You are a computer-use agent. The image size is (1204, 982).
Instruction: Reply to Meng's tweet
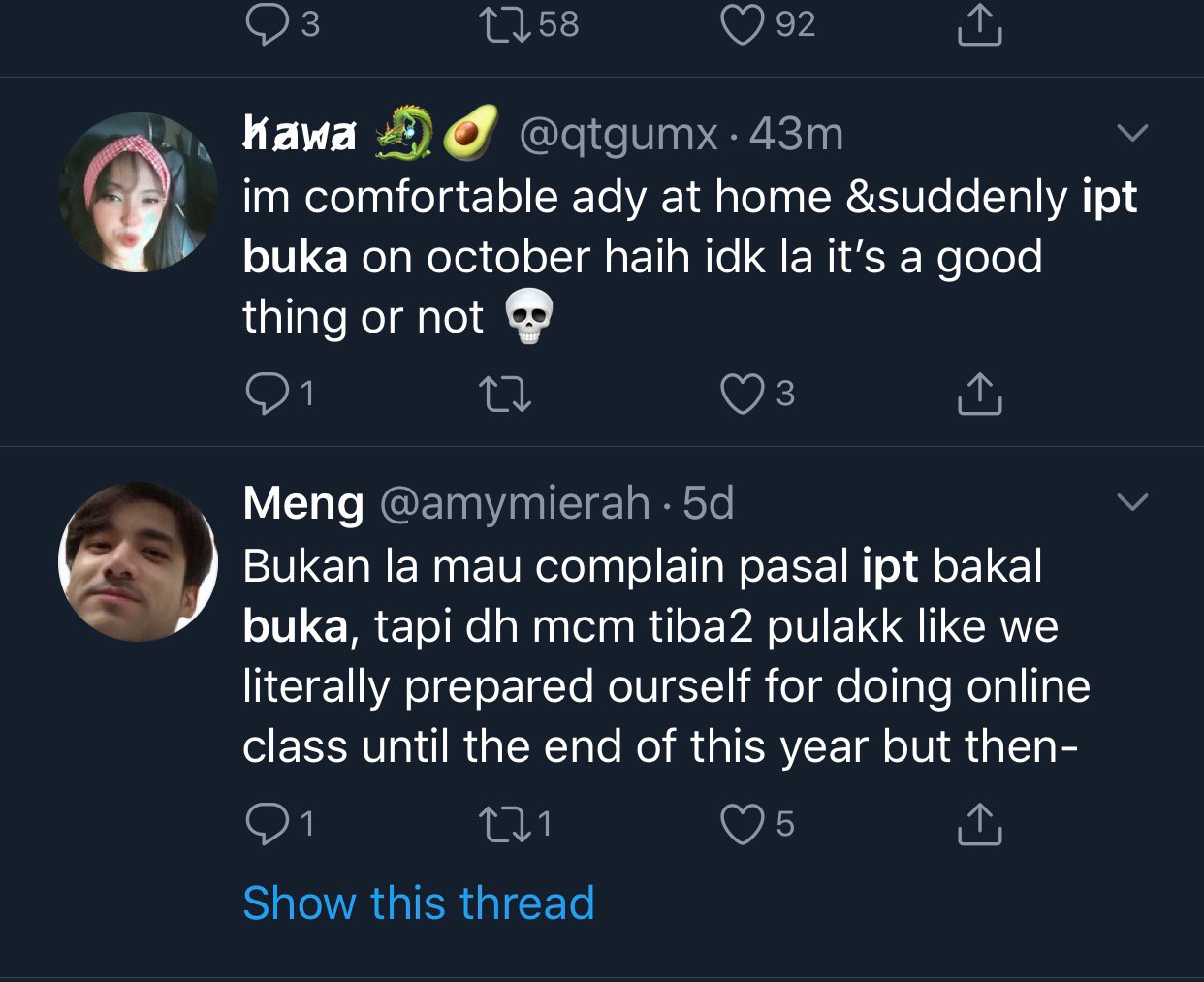264,824
